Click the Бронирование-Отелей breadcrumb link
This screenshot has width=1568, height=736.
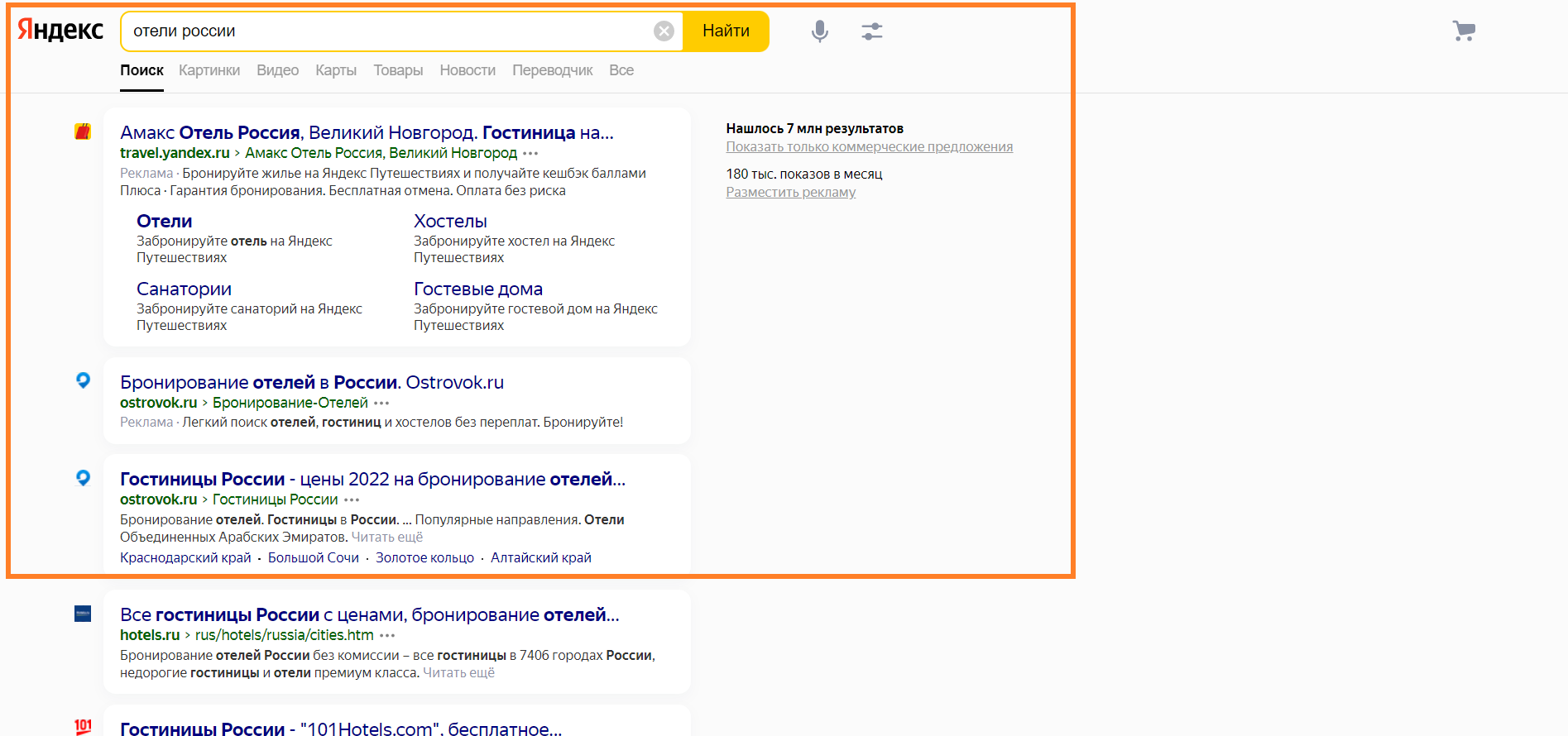(x=290, y=403)
